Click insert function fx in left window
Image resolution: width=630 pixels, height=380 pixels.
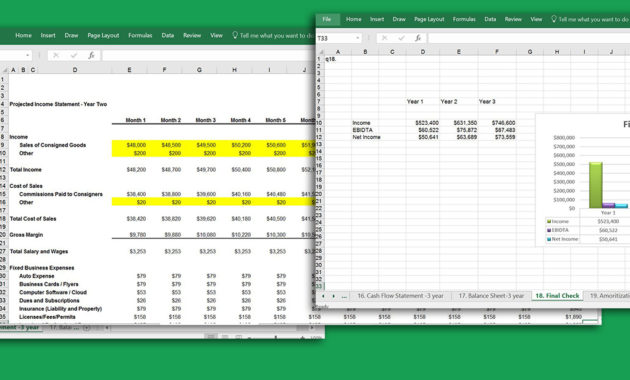click(91, 55)
